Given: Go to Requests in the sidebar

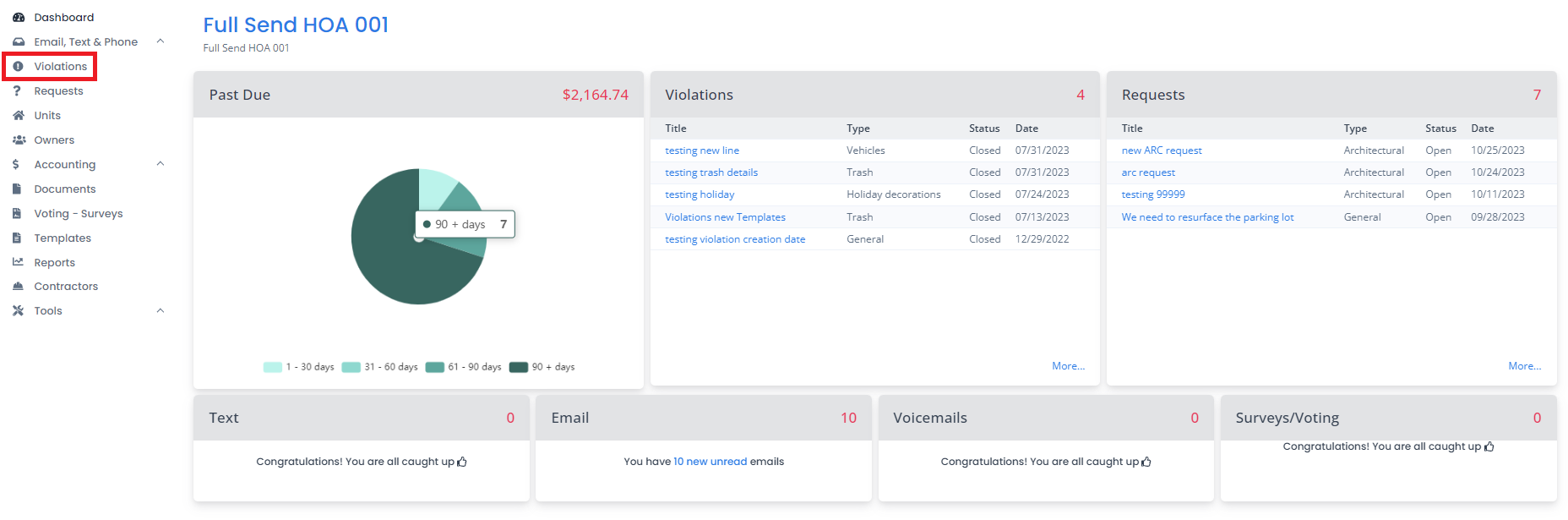Looking at the screenshot, I should tap(58, 90).
